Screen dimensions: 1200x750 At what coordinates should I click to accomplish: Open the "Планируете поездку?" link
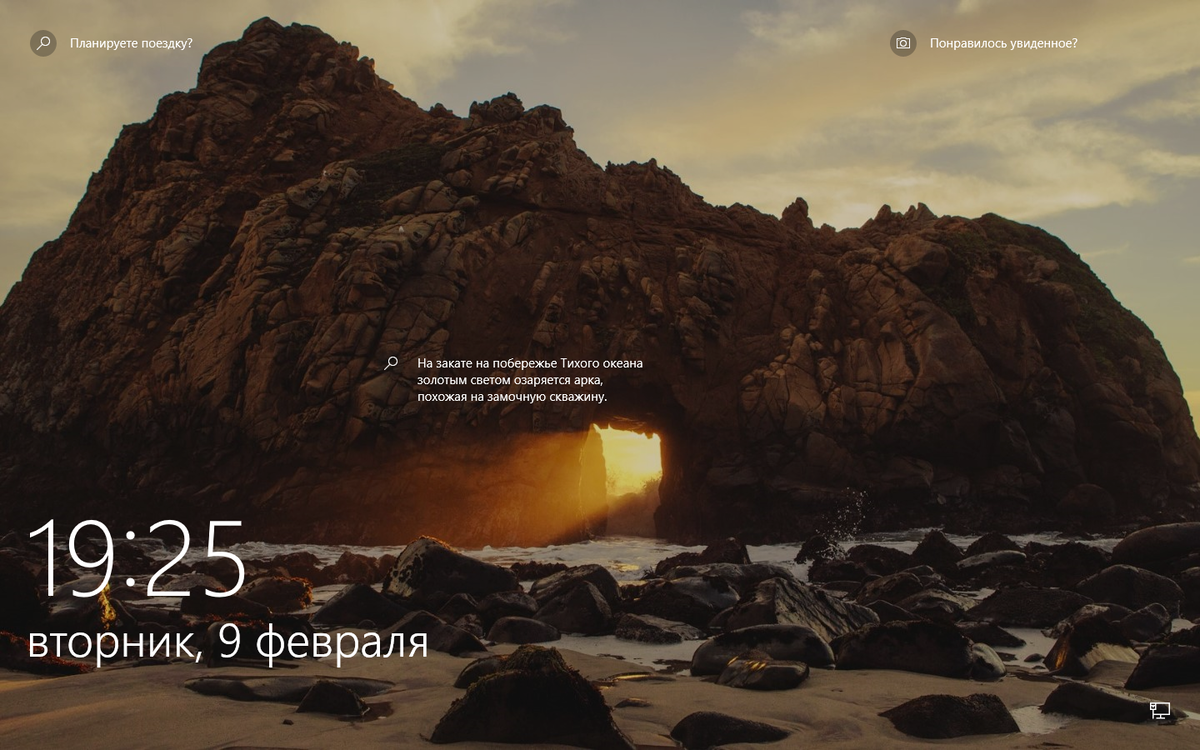point(131,43)
